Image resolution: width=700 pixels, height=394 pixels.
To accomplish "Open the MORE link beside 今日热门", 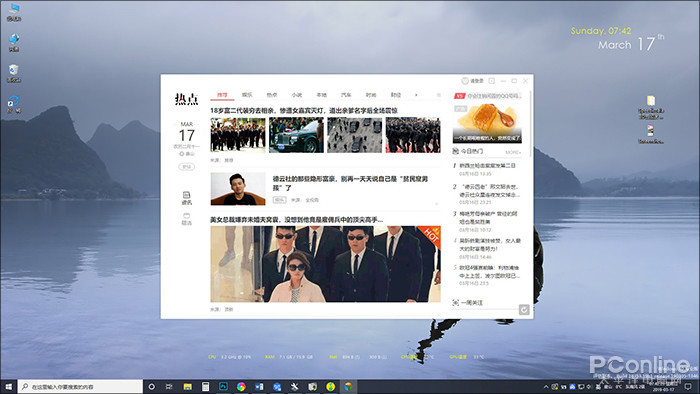I will 513,152.
